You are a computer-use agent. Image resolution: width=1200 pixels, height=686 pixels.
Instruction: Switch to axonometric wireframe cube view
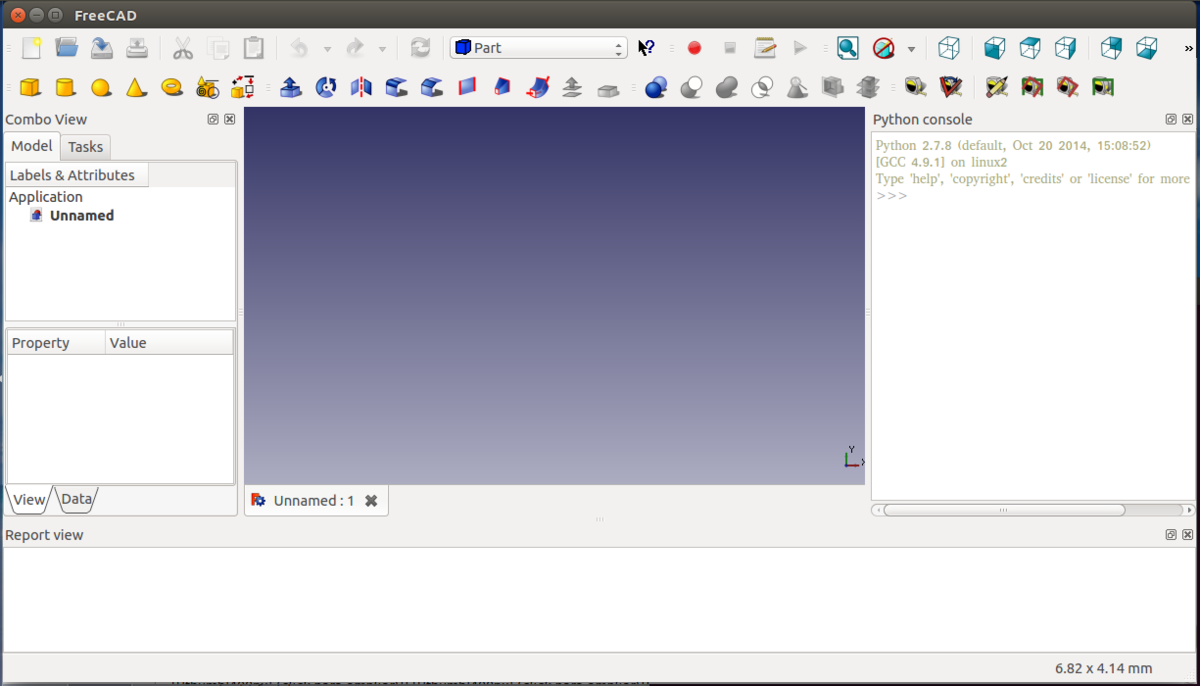(x=949, y=48)
